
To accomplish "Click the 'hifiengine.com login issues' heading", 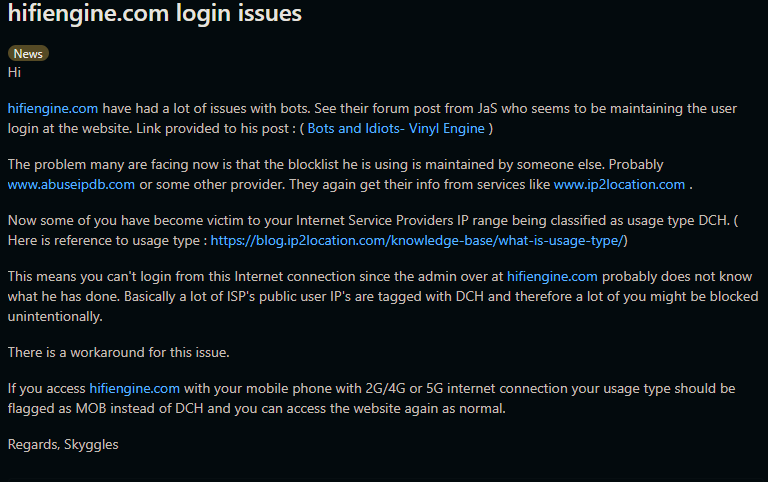I will [155, 13].
